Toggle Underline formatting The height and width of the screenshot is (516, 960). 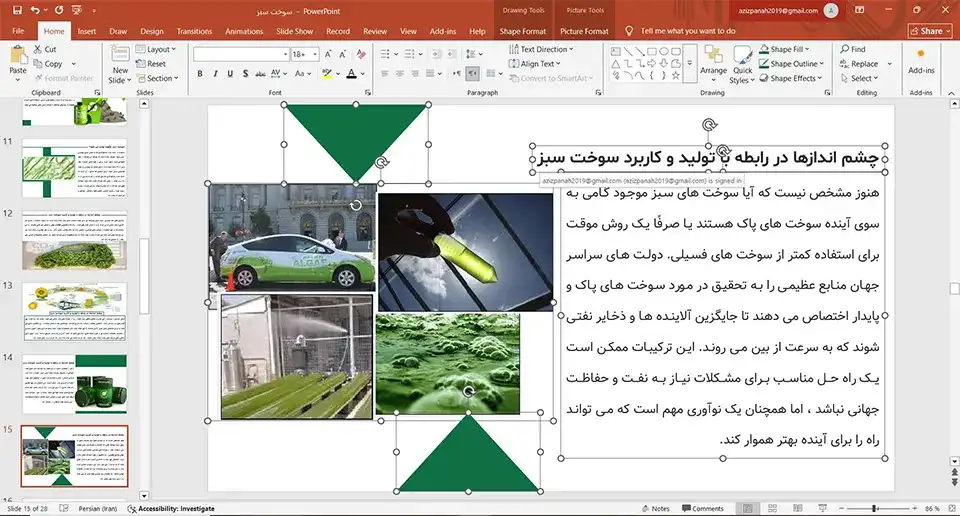click(x=230, y=73)
